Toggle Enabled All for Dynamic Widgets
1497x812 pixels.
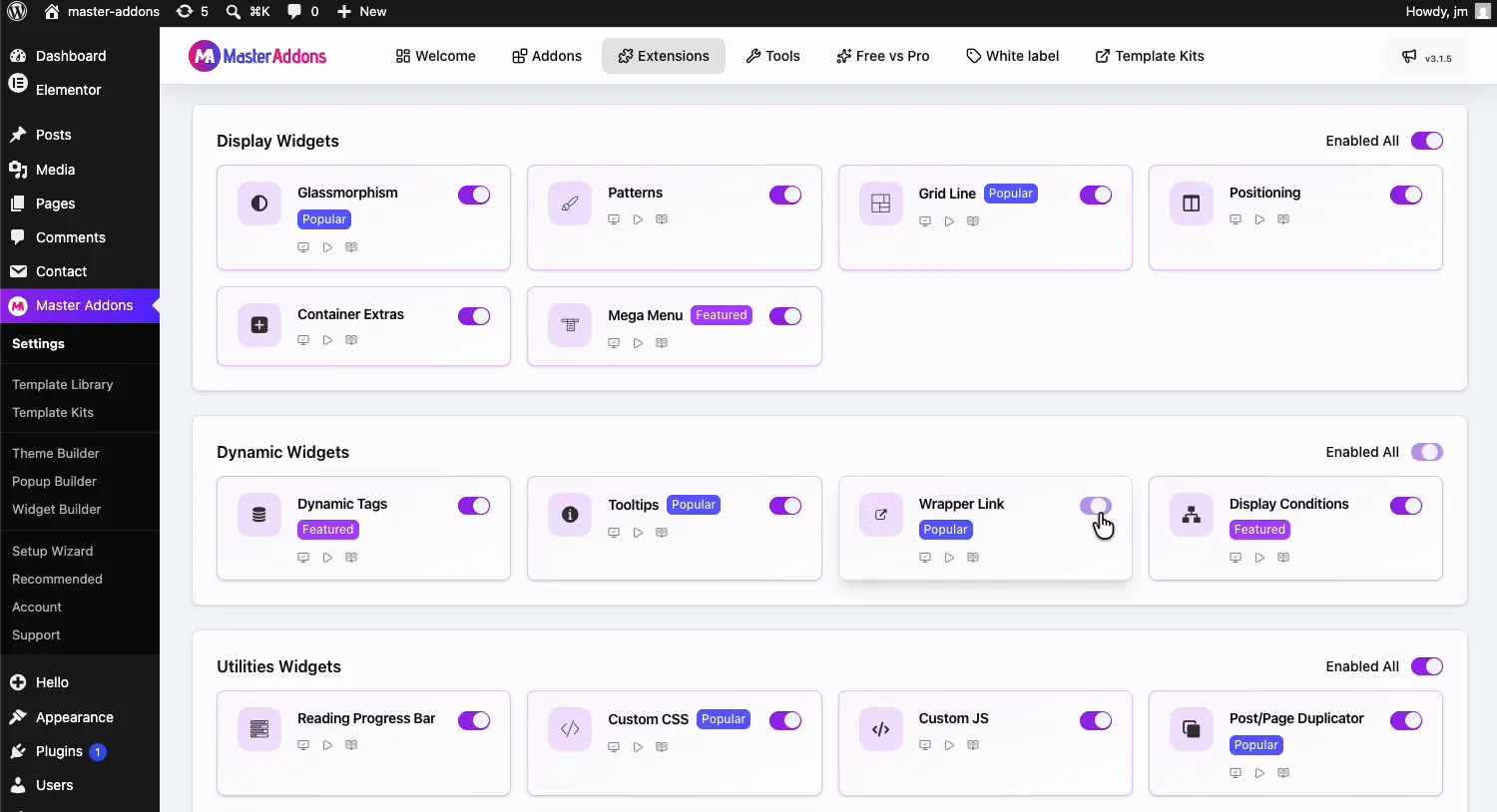coord(1427,452)
